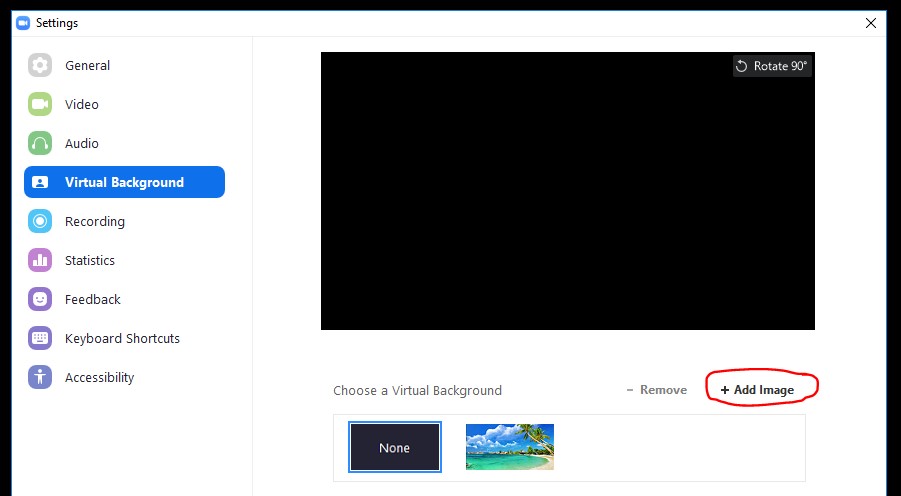Choose the tropical beach background thumbnail
Image resolution: width=901 pixels, height=496 pixels.
point(510,447)
